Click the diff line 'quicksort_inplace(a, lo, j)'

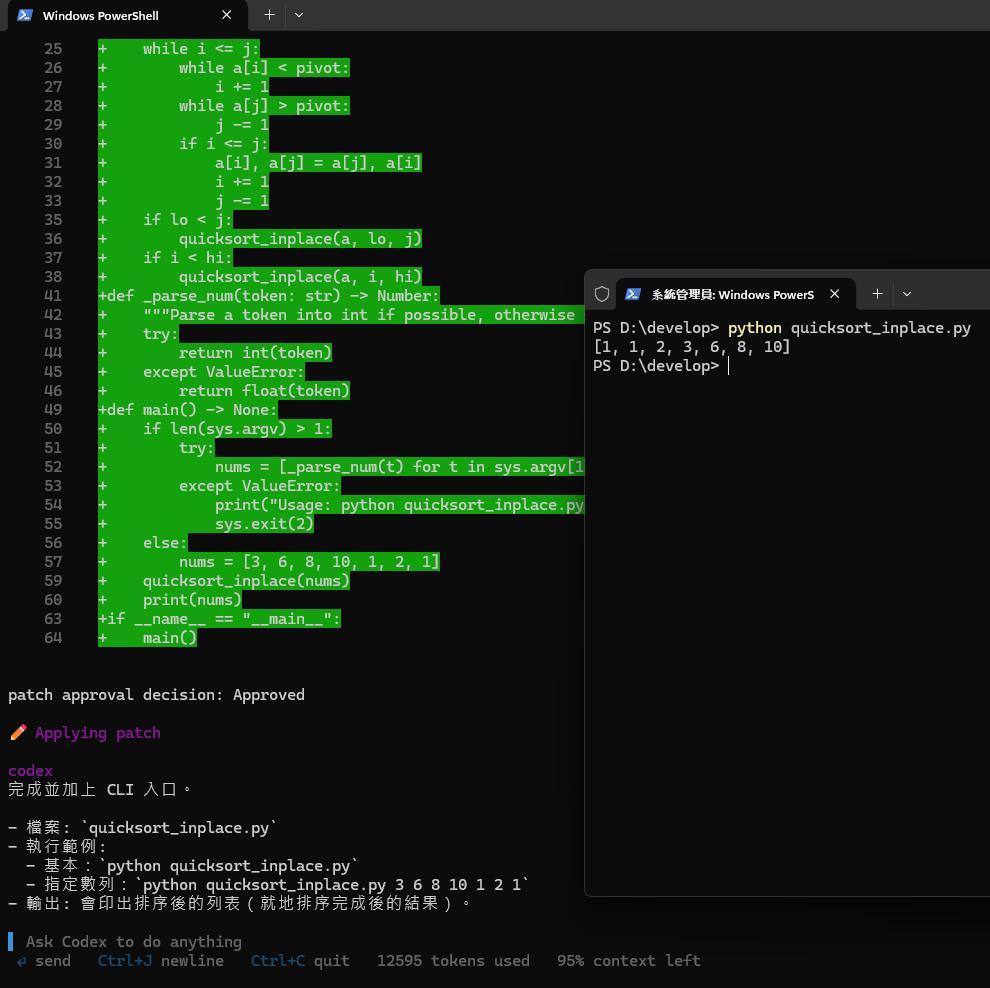click(300, 239)
